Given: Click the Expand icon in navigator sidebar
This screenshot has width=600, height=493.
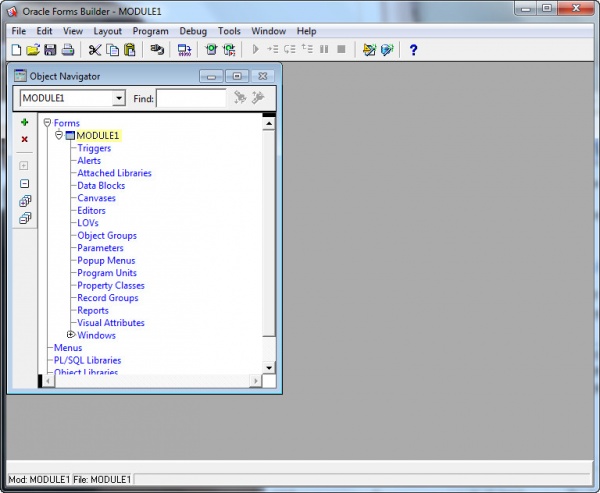Looking at the screenshot, I should click(x=24, y=166).
